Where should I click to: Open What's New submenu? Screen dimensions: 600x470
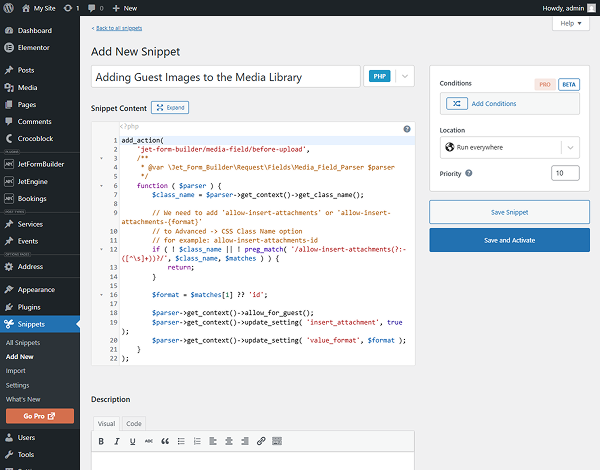pyautogui.click(x=23, y=399)
